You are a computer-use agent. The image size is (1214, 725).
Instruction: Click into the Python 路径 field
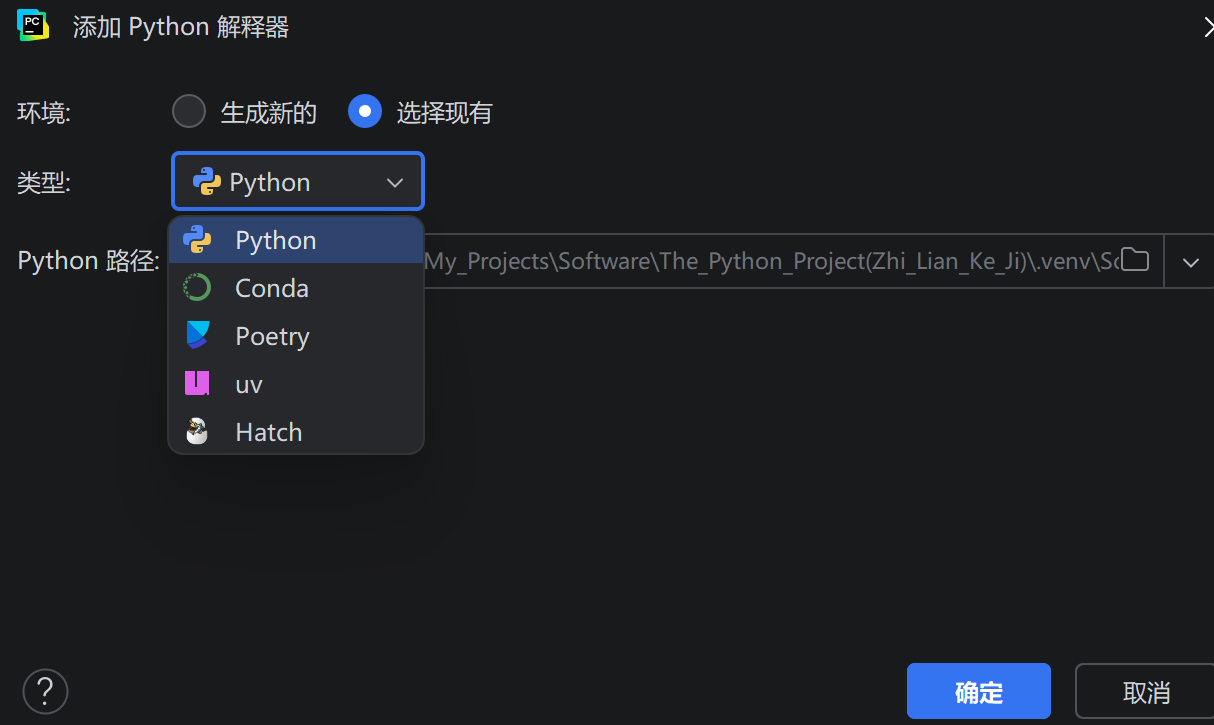click(770, 261)
